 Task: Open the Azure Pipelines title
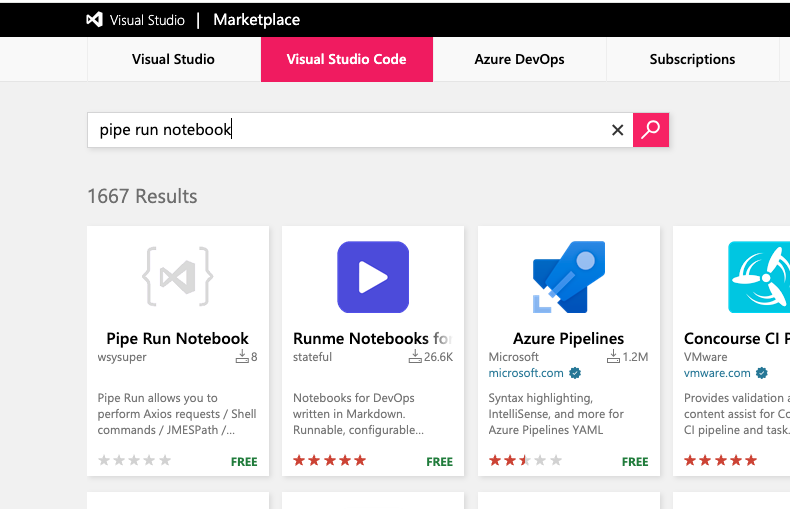tap(568, 338)
